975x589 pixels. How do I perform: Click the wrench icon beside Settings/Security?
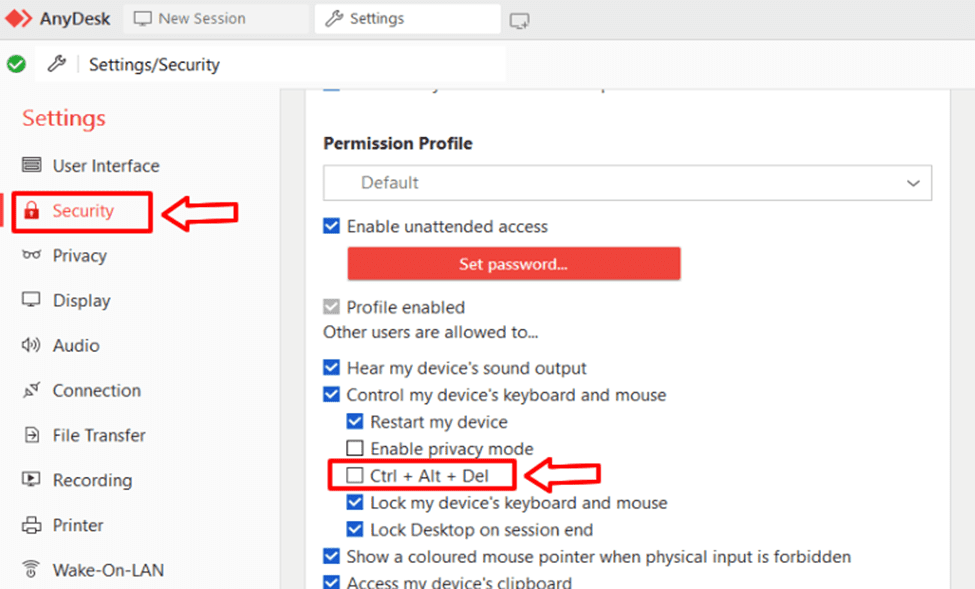click(x=57, y=64)
